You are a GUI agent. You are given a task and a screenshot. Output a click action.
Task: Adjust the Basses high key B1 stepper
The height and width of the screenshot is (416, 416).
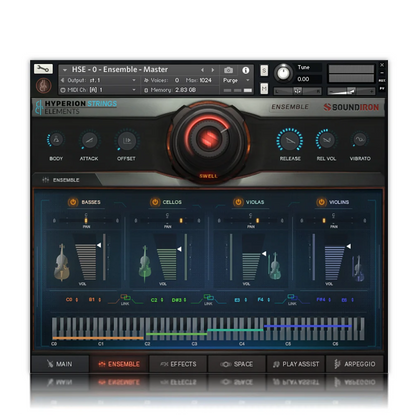pyautogui.click(x=100, y=300)
